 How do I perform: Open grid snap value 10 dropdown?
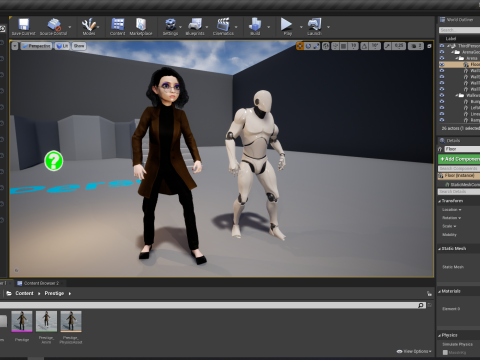(353, 46)
